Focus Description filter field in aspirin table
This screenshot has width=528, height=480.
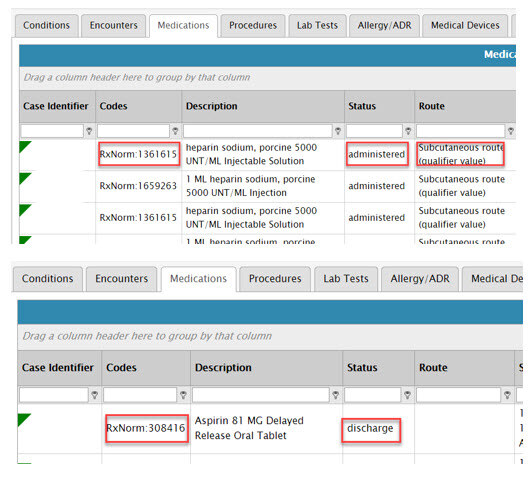click(x=260, y=395)
